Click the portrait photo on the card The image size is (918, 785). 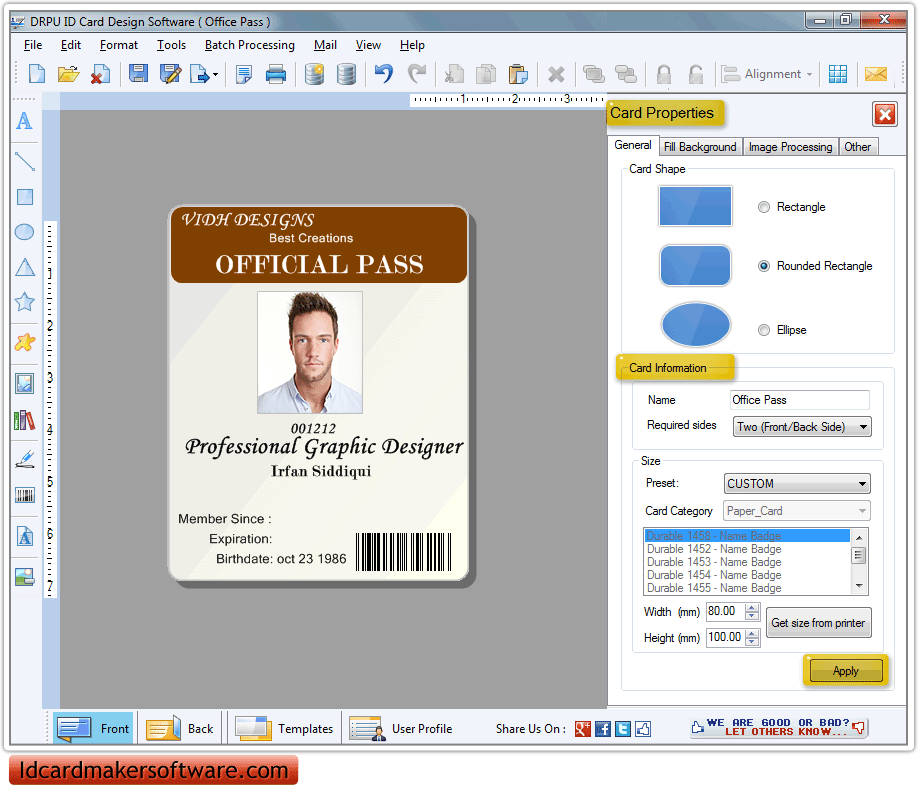[310, 352]
